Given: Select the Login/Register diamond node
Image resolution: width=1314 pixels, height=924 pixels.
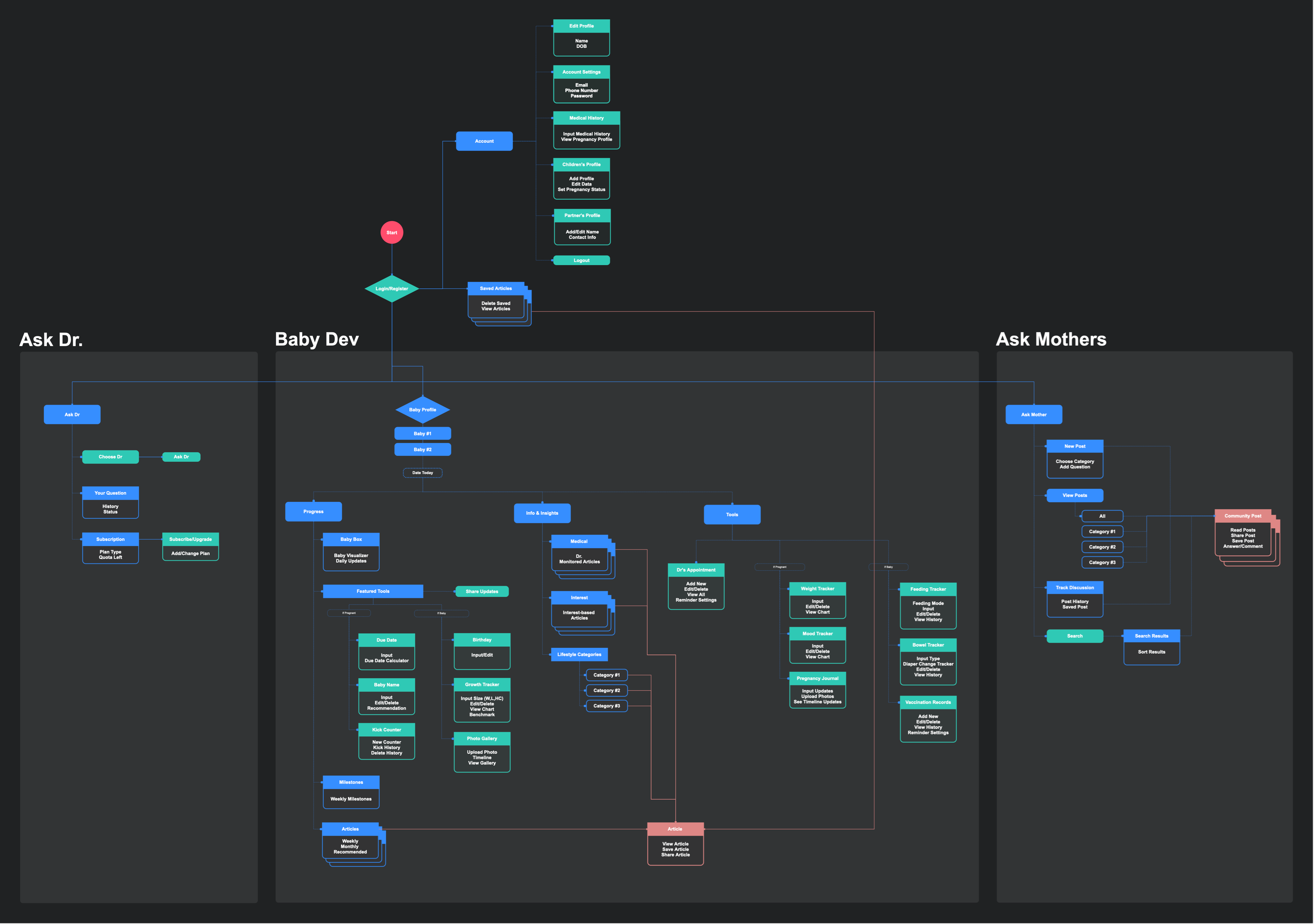Looking at the screenshot, I should click(391, 288).
